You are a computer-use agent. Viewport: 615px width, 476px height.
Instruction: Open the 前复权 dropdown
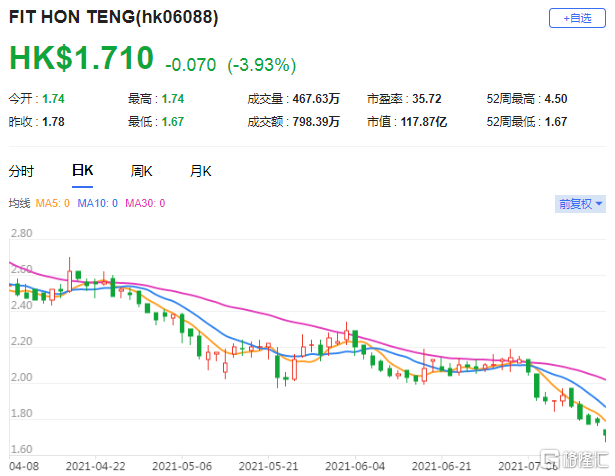click(x=580, y=204)
